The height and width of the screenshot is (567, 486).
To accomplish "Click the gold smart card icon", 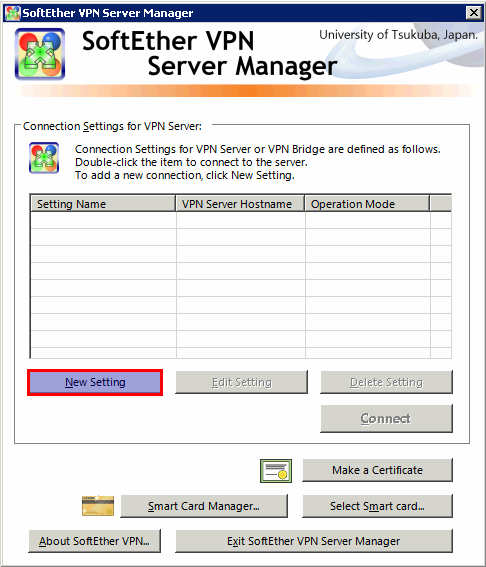I will click(98, 506).
